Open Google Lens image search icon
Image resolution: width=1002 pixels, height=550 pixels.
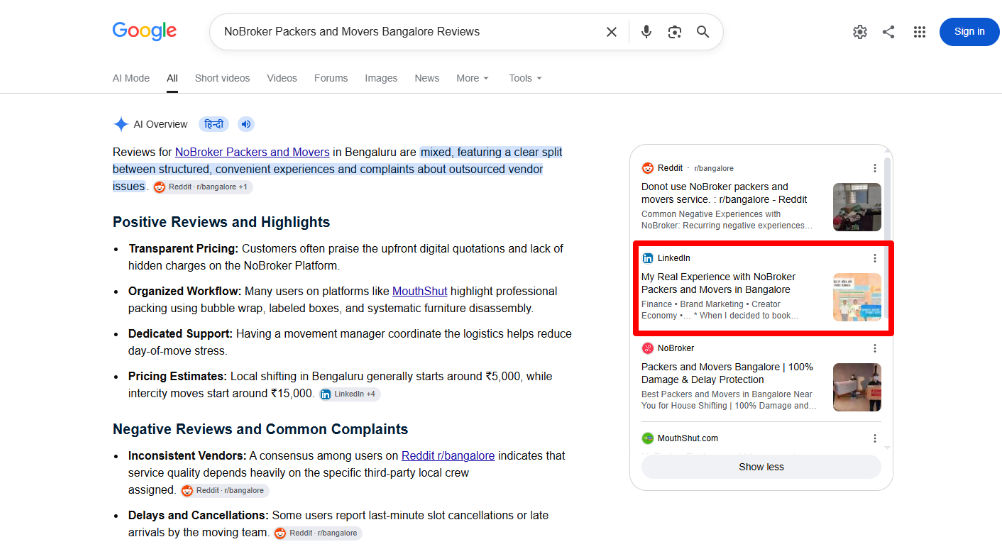pos(674,32)
